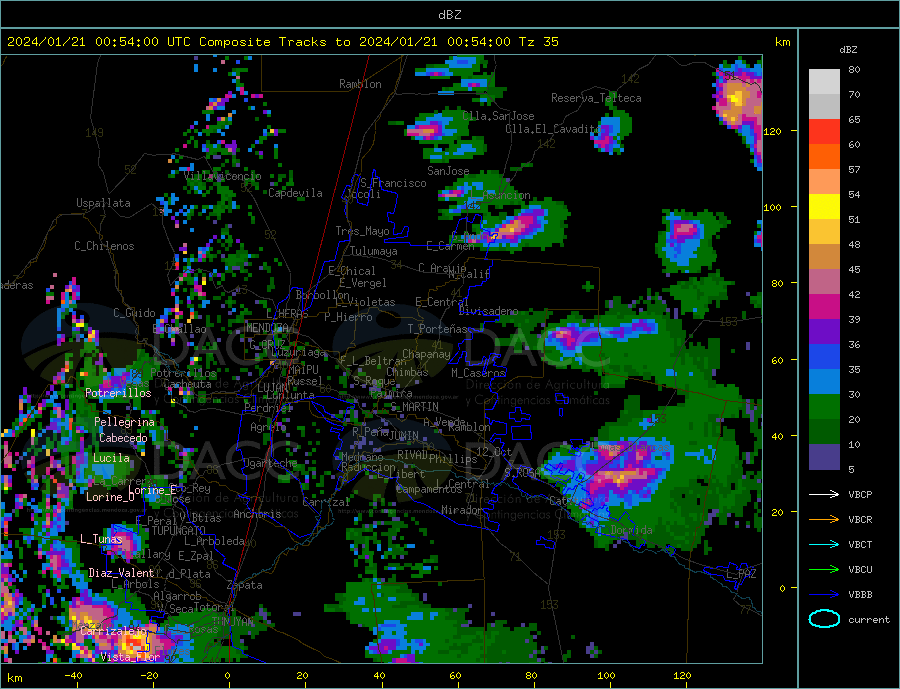Click the 'E_Vergel' map label

pos(363,283)
